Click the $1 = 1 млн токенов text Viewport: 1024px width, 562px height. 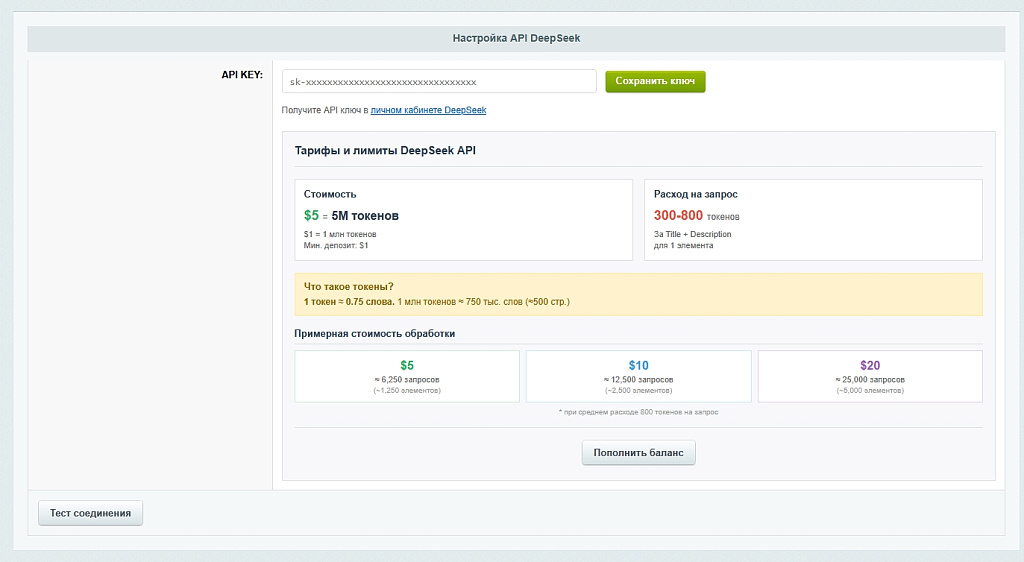[340, 234]
